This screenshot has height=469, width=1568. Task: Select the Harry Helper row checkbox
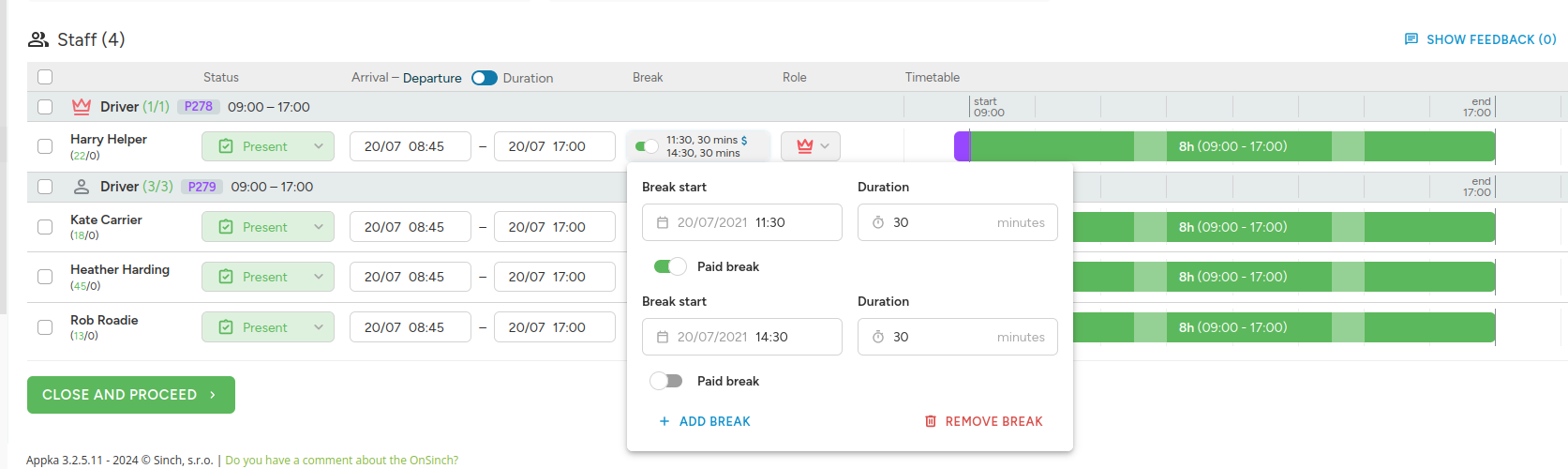45,146
